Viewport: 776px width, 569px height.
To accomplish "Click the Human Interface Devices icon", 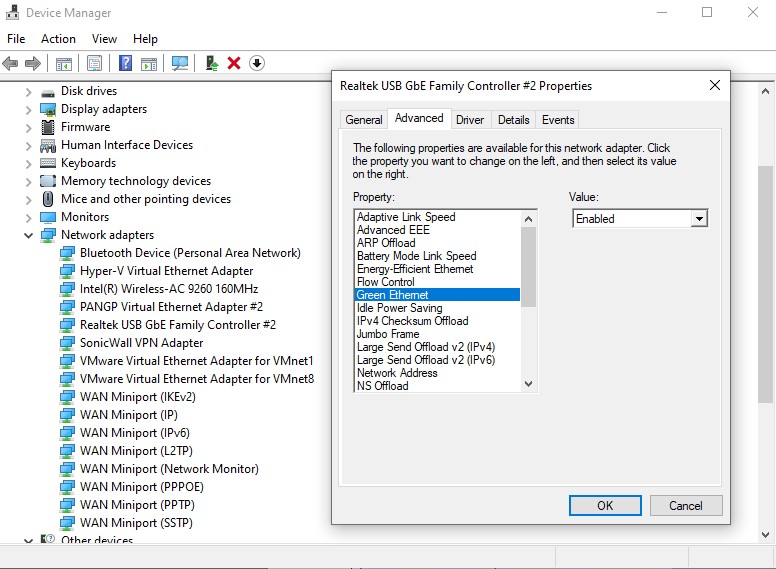I will pos(48,145).
